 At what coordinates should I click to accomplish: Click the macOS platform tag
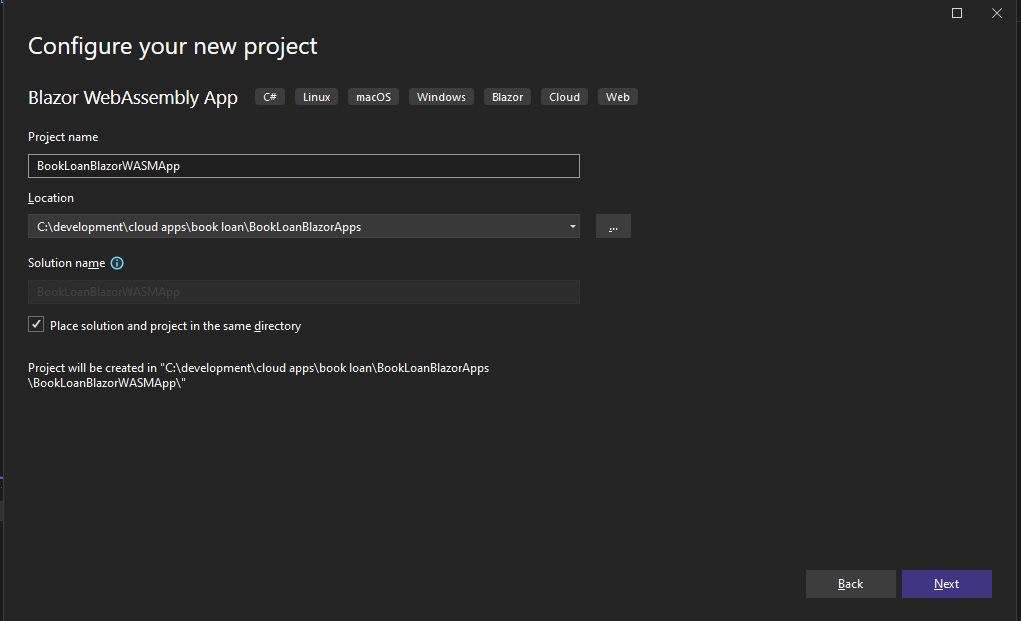pos(373,97)
